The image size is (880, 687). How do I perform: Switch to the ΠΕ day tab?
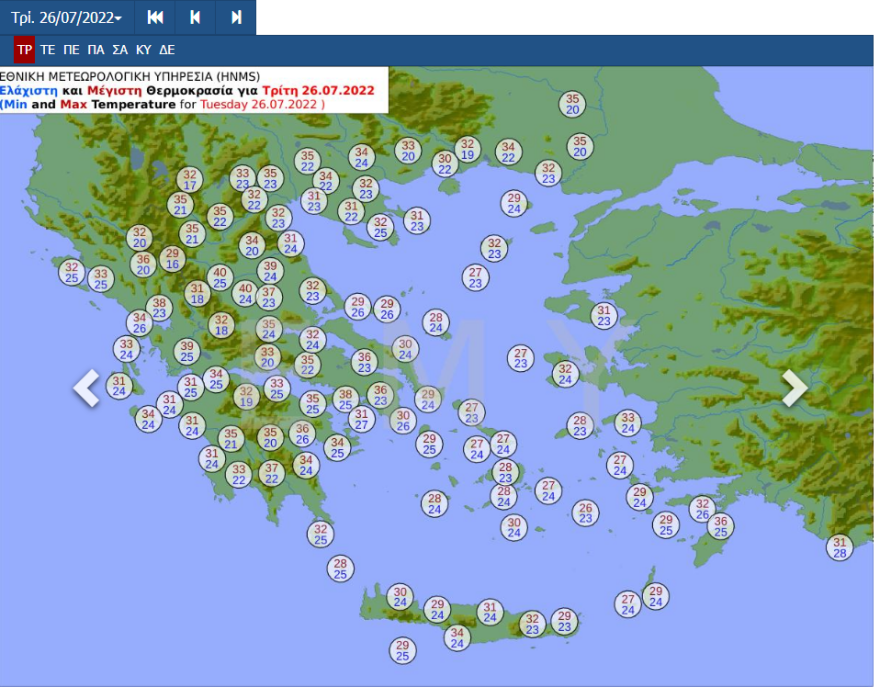click(x=71, y=49)
